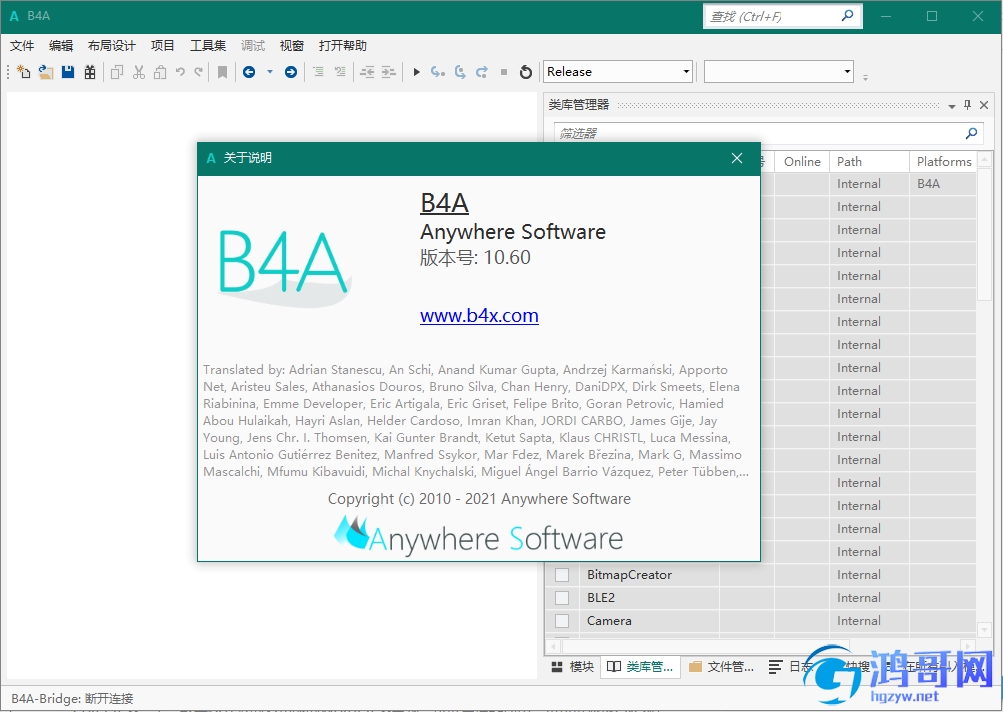Screen dimensions: 1003x712
Task: Open the 视窗 menu
Action: click(x=291, y=45)
